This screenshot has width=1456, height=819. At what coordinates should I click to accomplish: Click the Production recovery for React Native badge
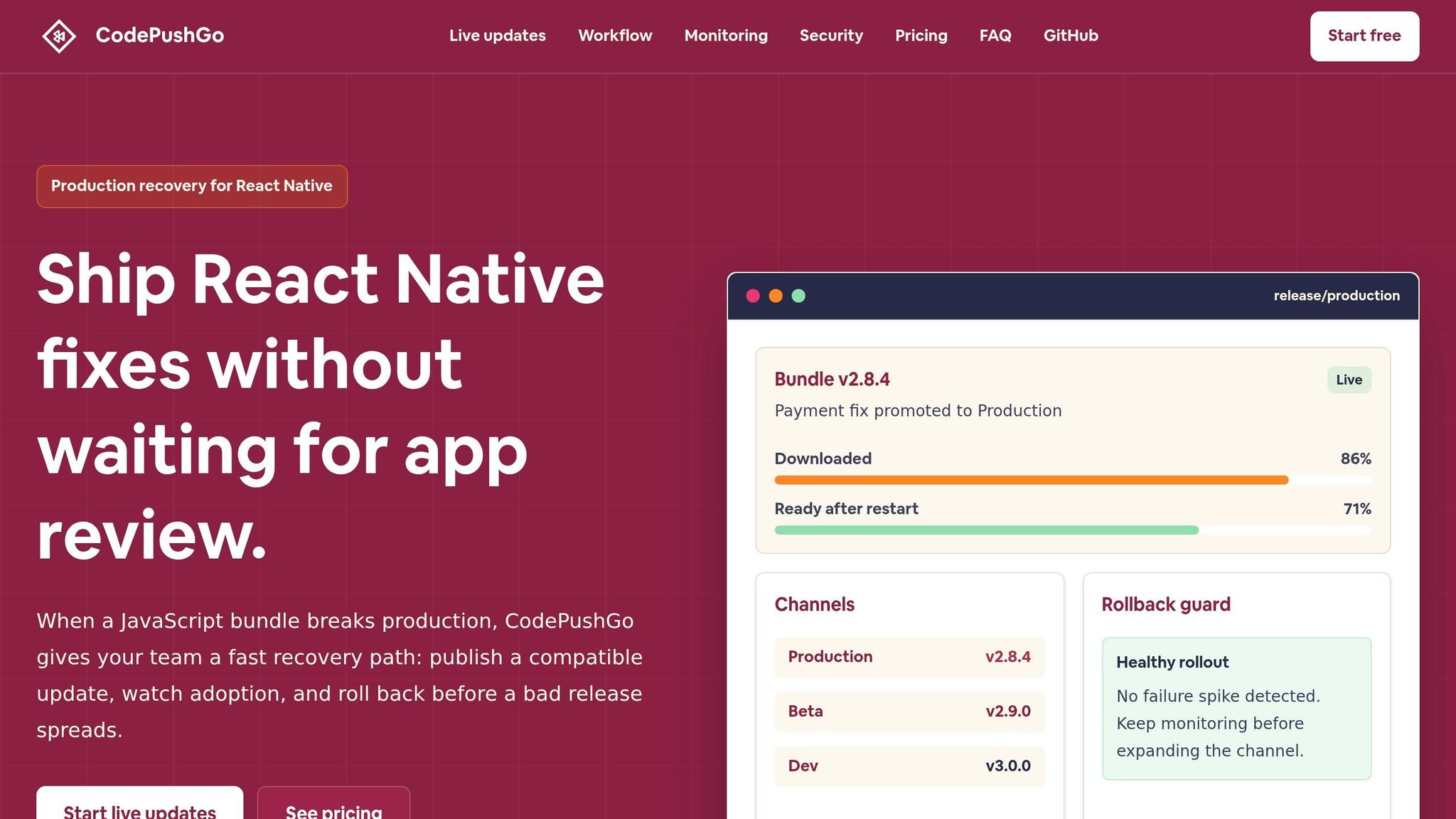(192, 186)
